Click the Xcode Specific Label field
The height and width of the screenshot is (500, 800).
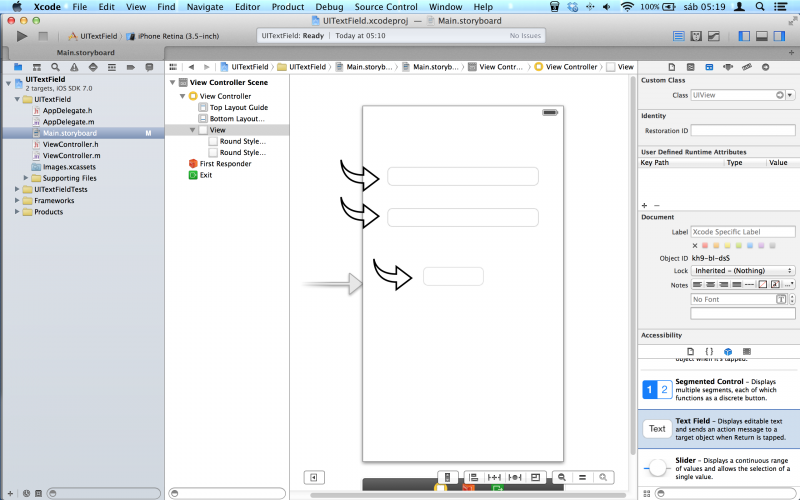(743, 232)
